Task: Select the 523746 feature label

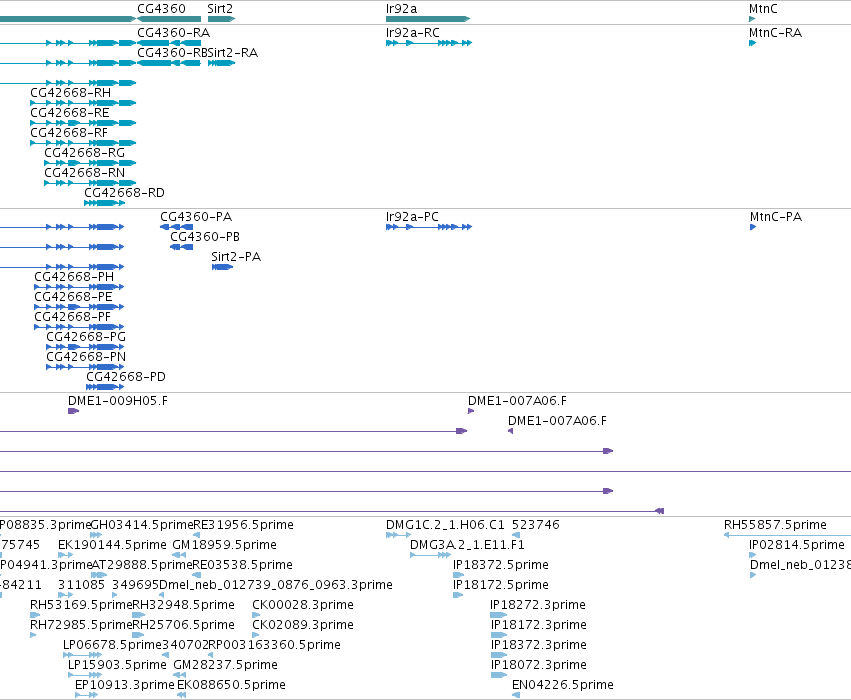Action: [536, 525]
